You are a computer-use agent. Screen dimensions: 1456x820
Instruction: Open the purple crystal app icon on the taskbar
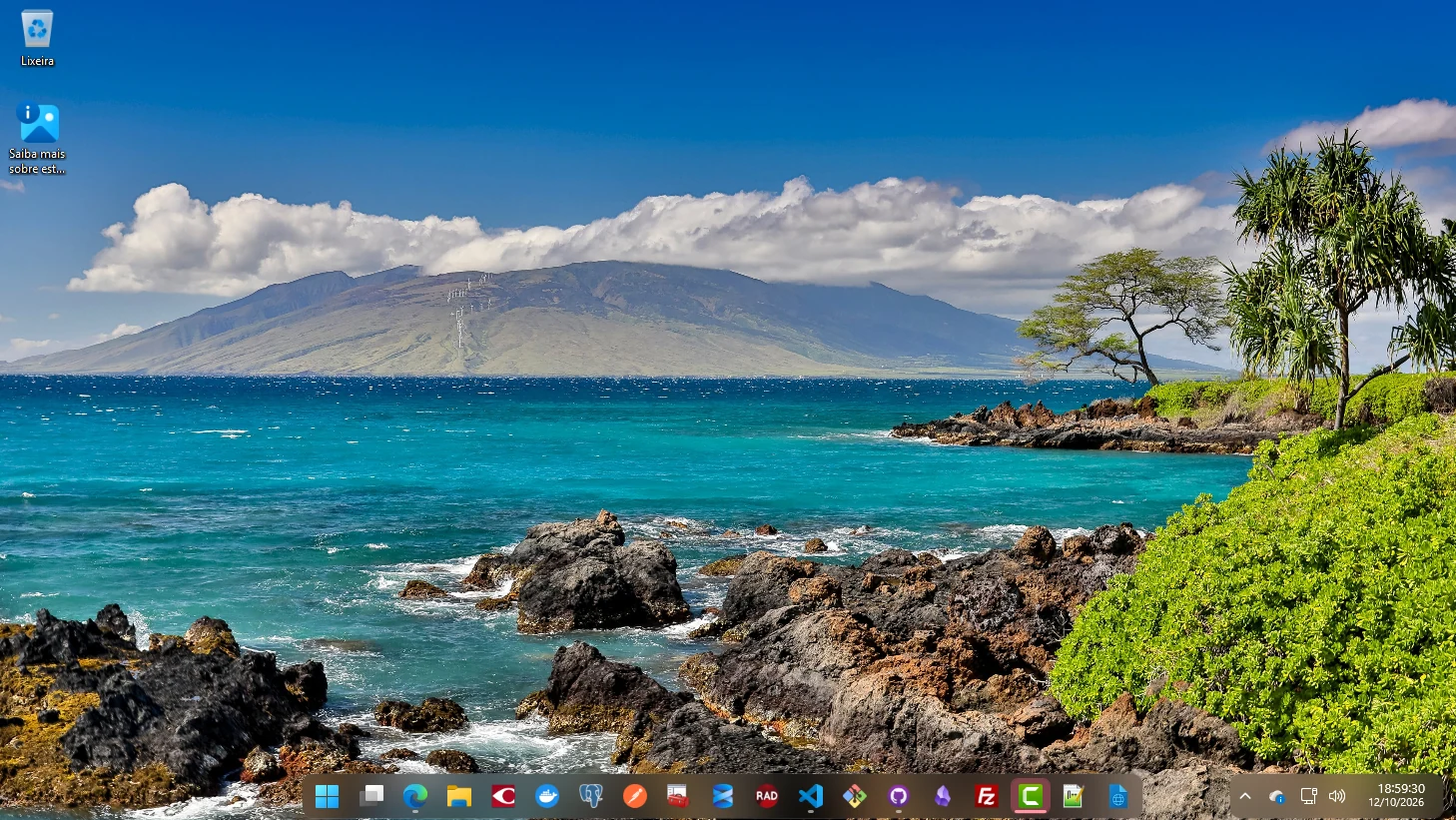point(943,796)
